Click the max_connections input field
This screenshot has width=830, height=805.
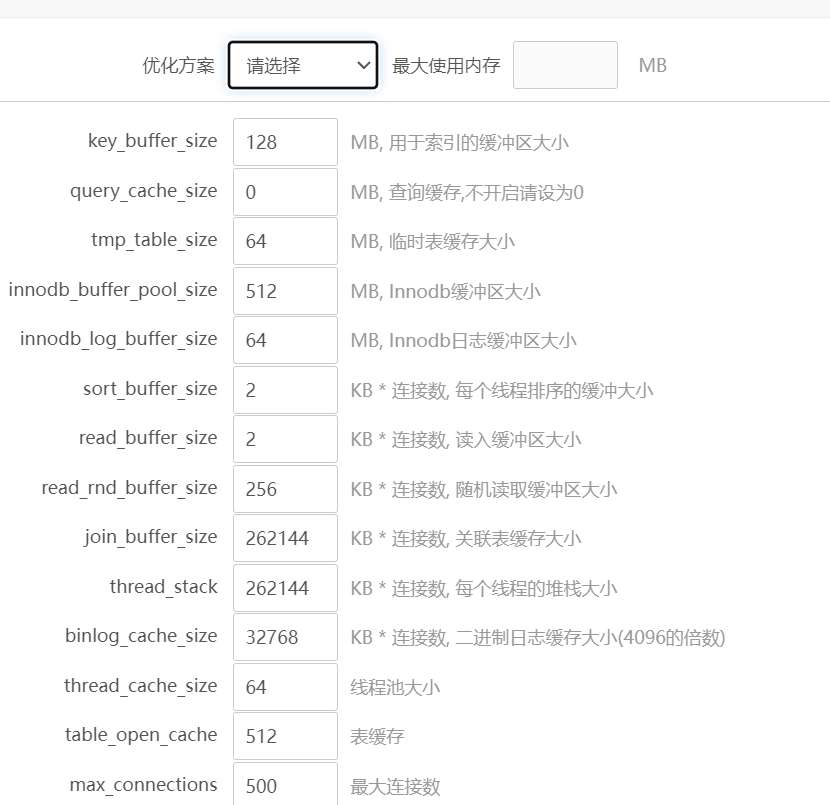tap(285, 784)
